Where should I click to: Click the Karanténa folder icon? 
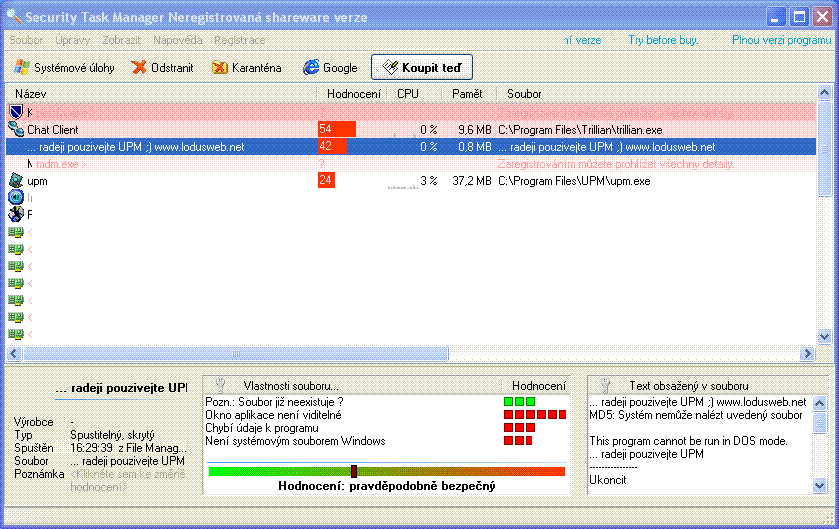(219, 67)
